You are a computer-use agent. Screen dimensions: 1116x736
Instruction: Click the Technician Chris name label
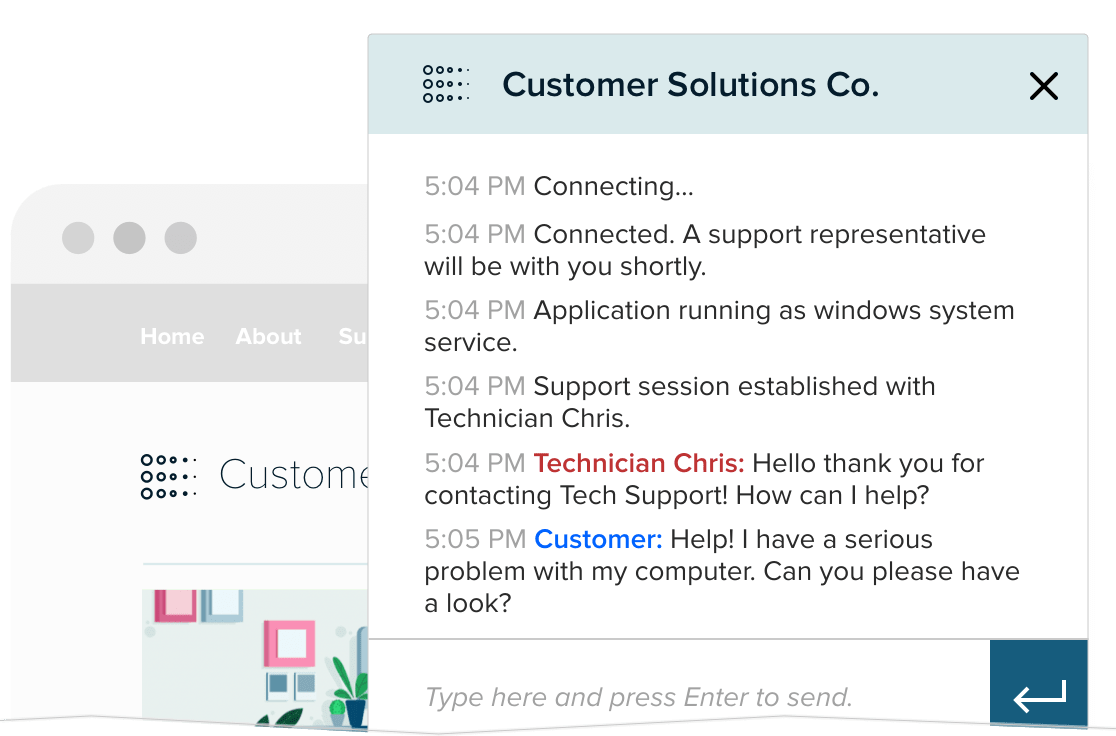coord(637,463)
